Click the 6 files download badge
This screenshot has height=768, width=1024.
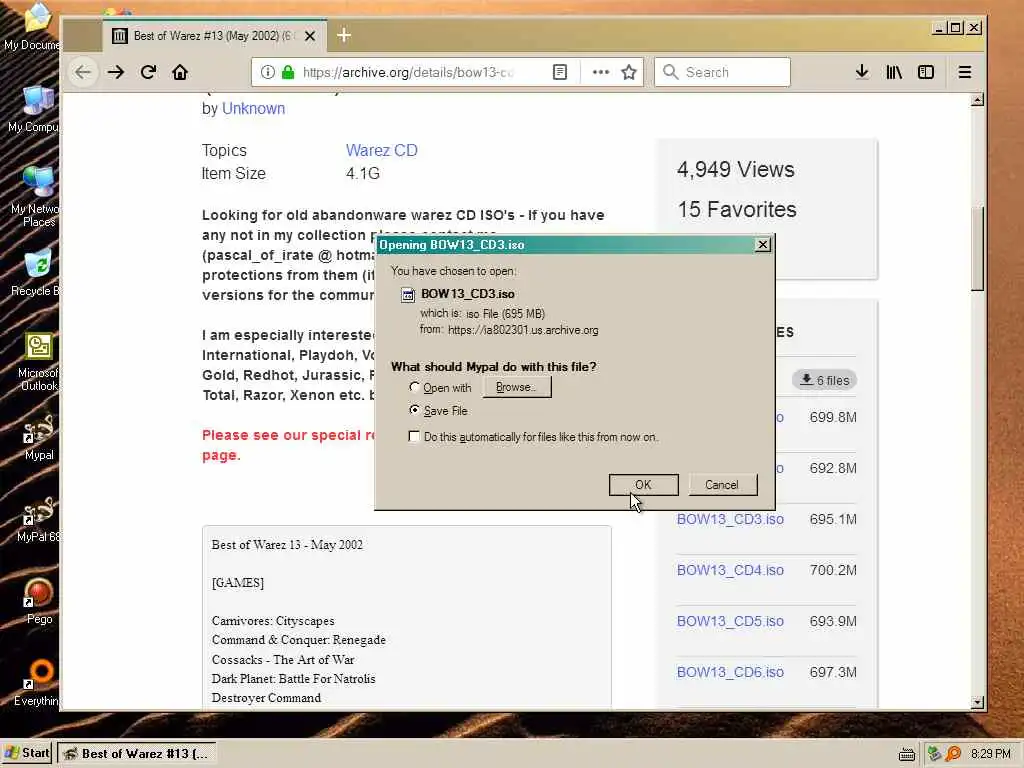tap(825, 380)
